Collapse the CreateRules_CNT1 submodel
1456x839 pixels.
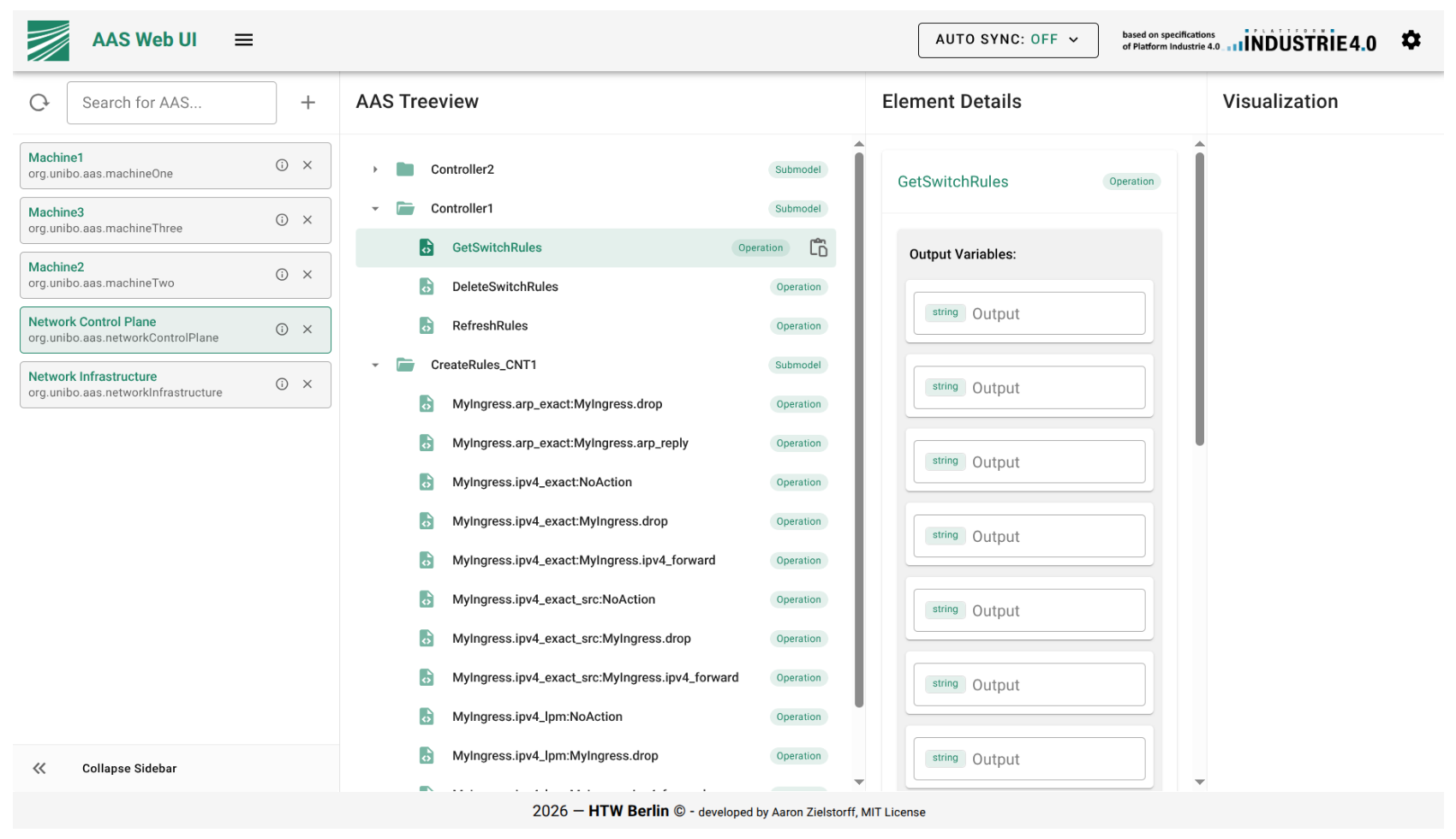tap(375, 365)
